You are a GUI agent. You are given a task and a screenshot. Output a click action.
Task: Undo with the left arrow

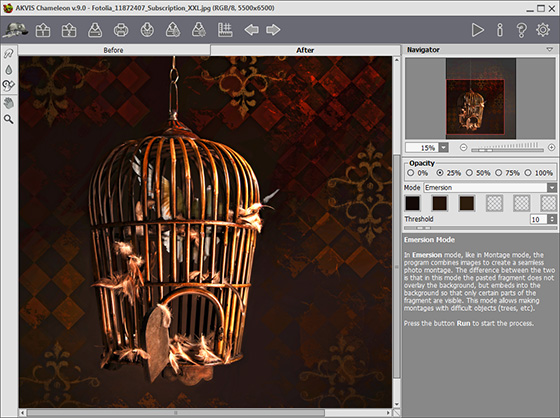pyautogui.click(x=251, y=30)
